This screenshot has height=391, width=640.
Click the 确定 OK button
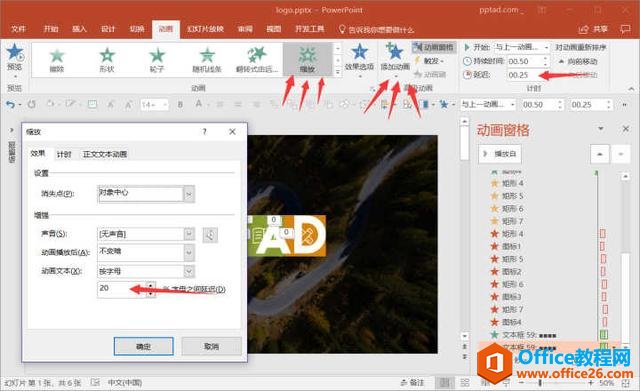[144, 346]
